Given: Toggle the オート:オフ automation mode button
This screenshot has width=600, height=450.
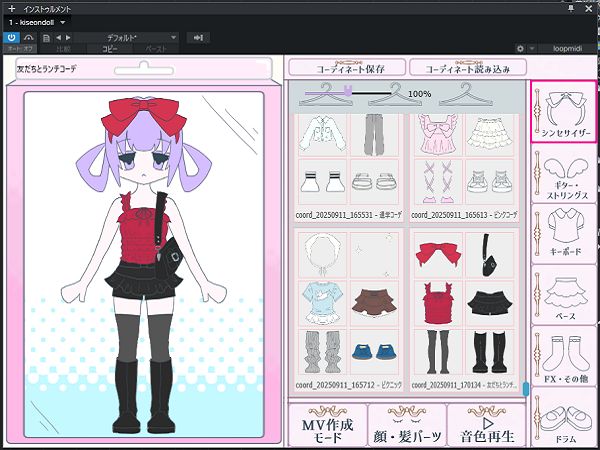Looking at the screenshot, I should 20,49.
